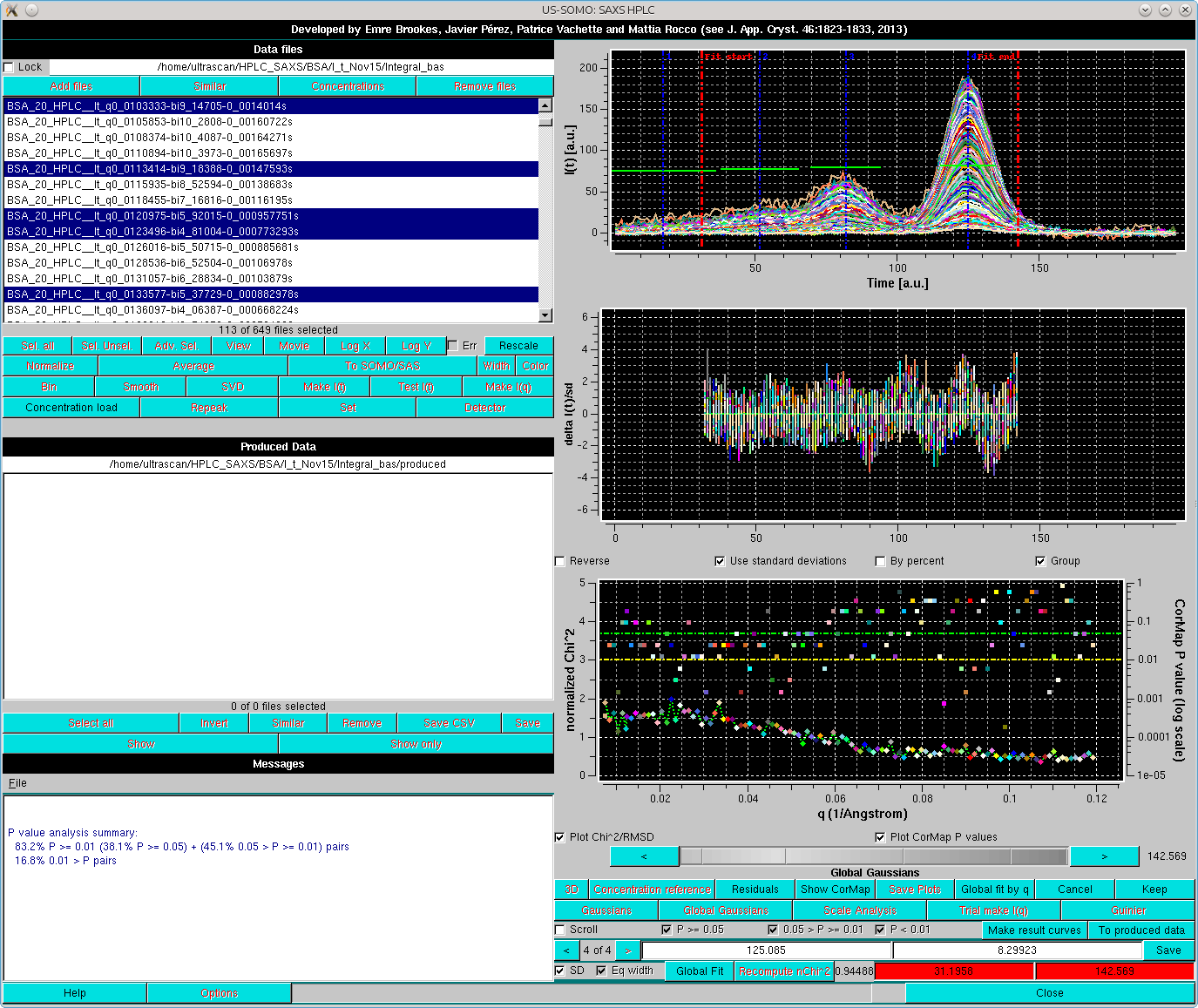
Task: Click the Guinier button
Action: [1128, 910]
